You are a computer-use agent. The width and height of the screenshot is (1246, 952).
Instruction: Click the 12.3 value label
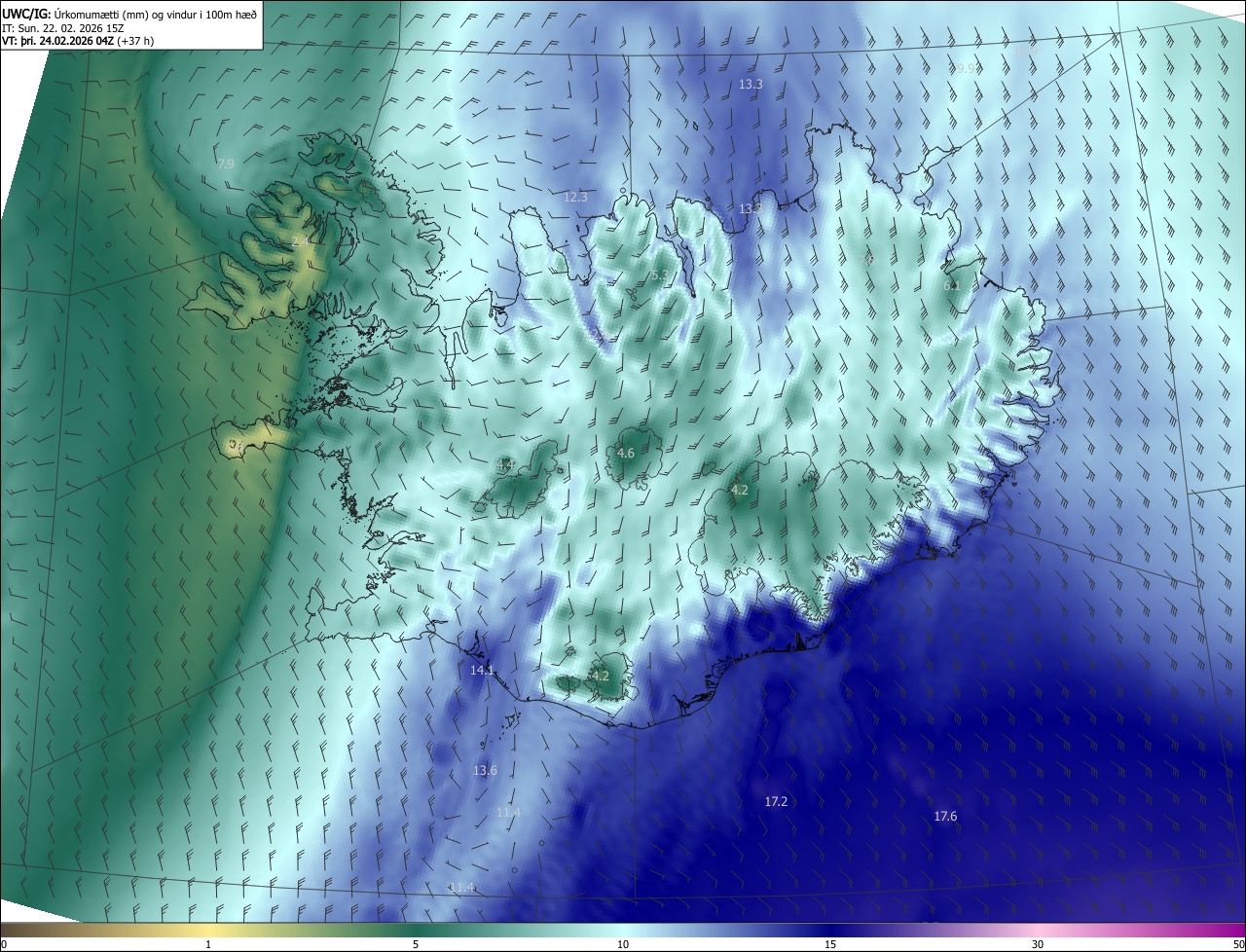576,197
